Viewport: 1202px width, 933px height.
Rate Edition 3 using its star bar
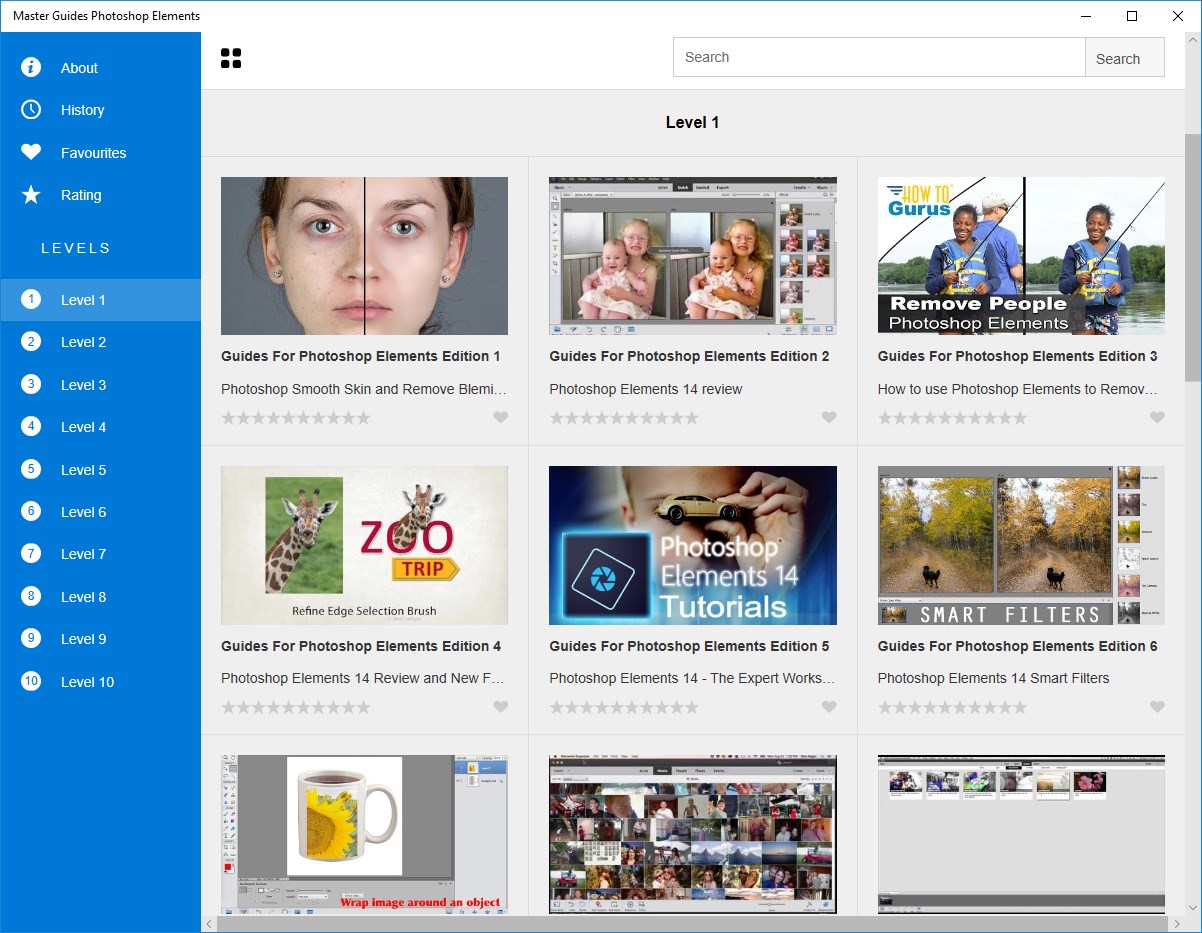tap(952, 418)
